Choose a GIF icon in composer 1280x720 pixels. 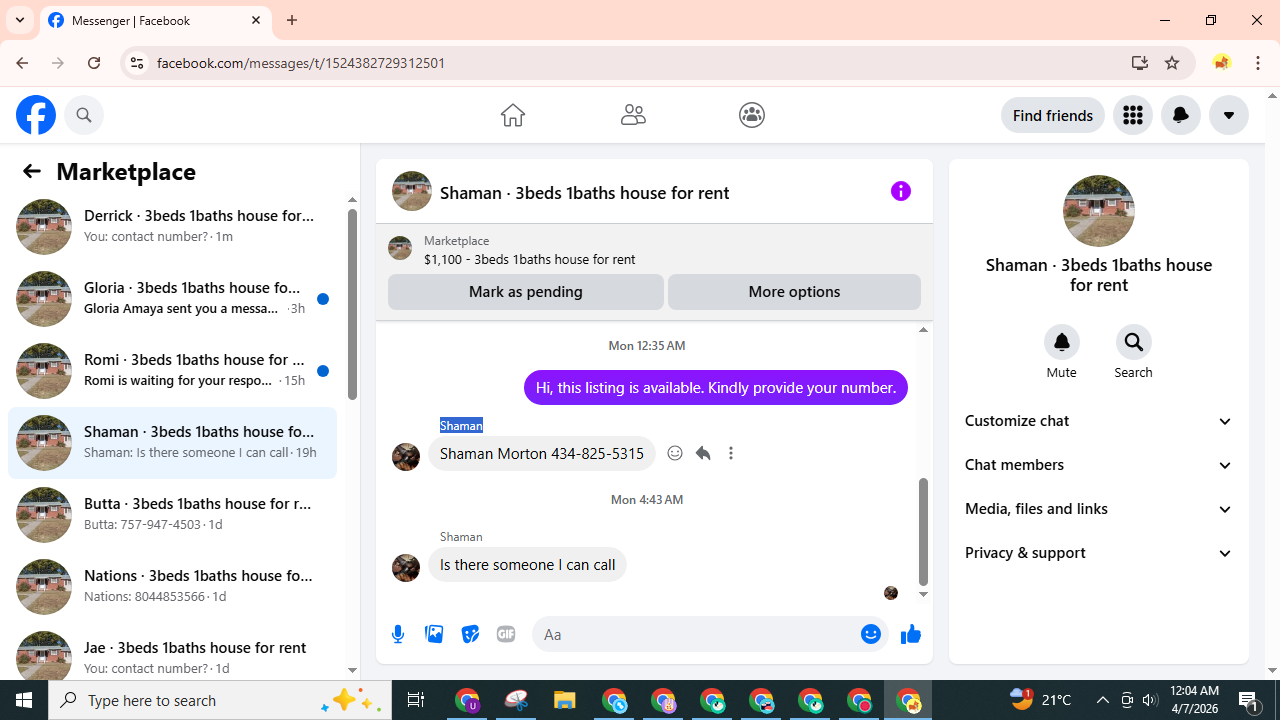point(506,634)
